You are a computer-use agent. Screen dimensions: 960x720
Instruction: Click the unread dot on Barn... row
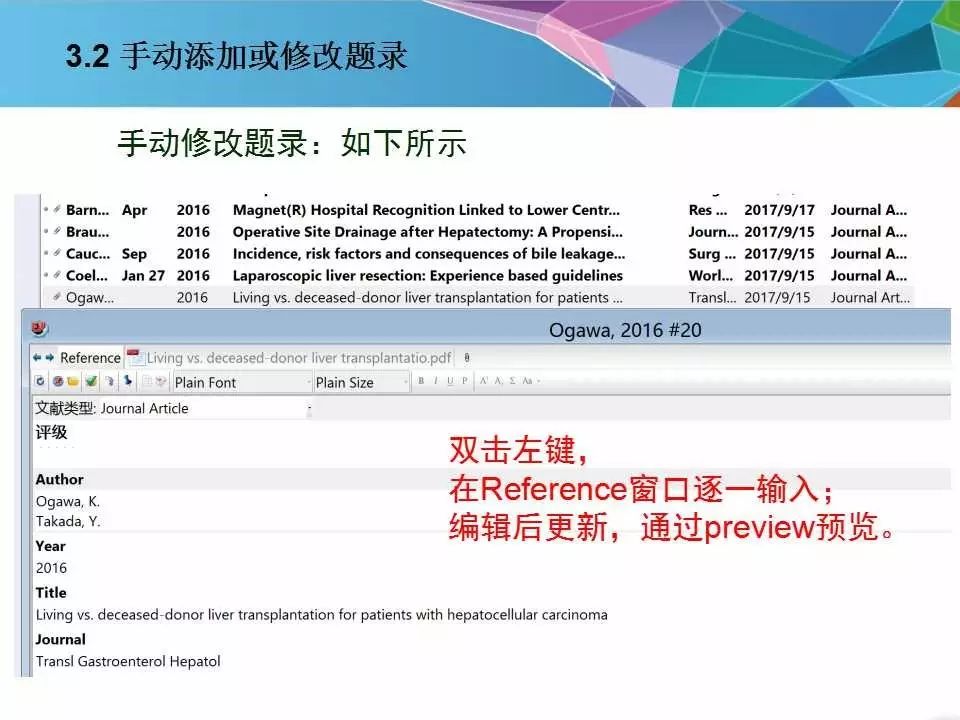(x=46, y=210)
